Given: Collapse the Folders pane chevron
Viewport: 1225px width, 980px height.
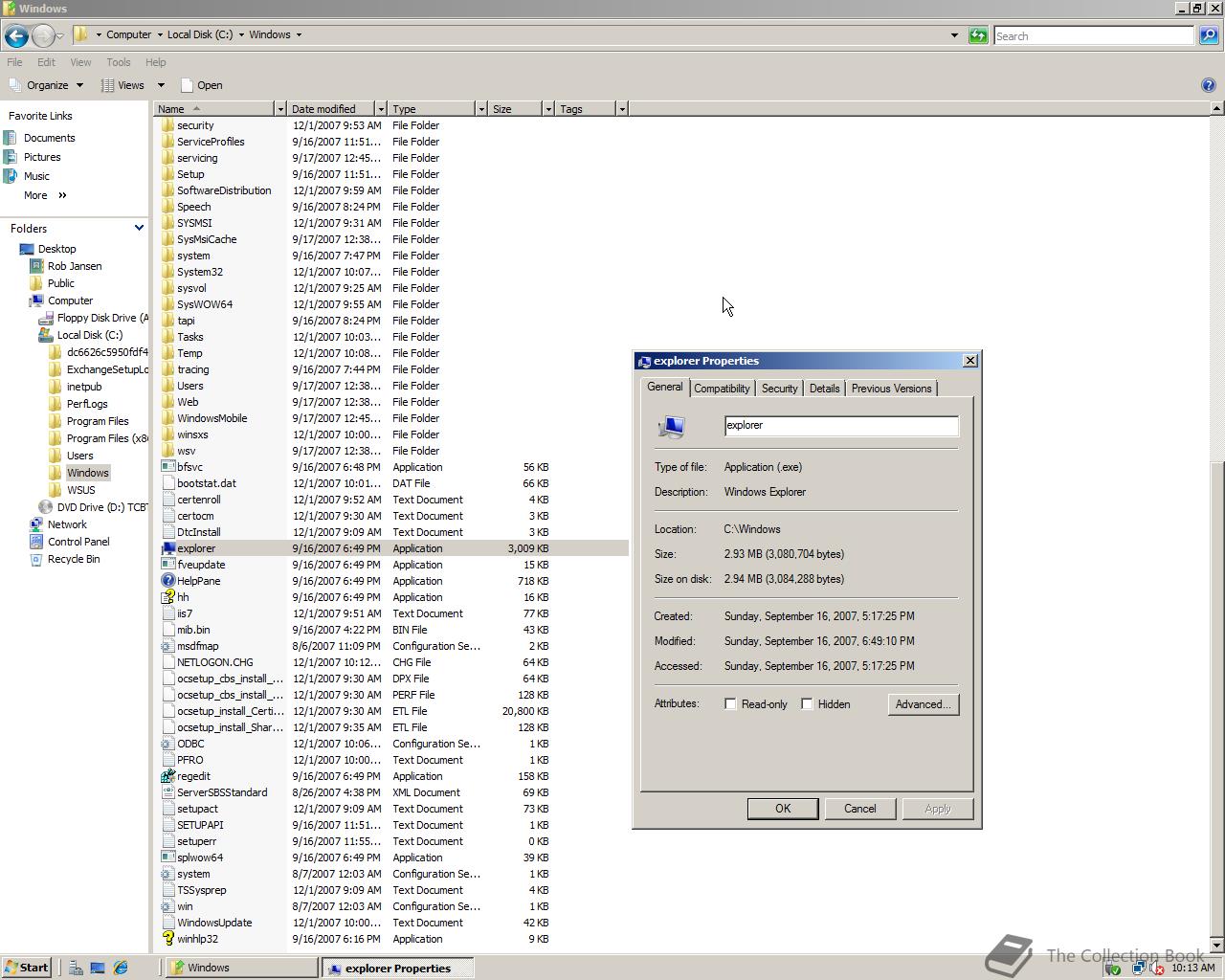Looking at the screenshot, I should click(x=139, y=228).
